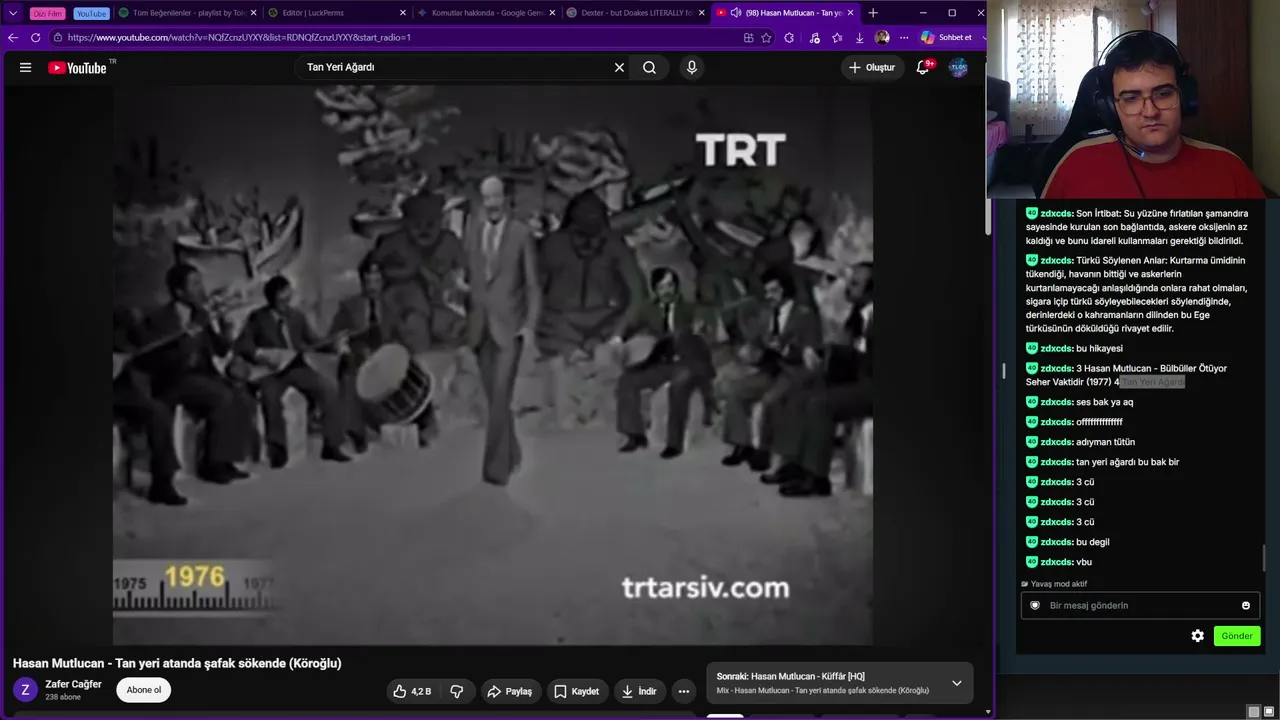
Task: Share the video with Paylaş
Action: point(509,691)
